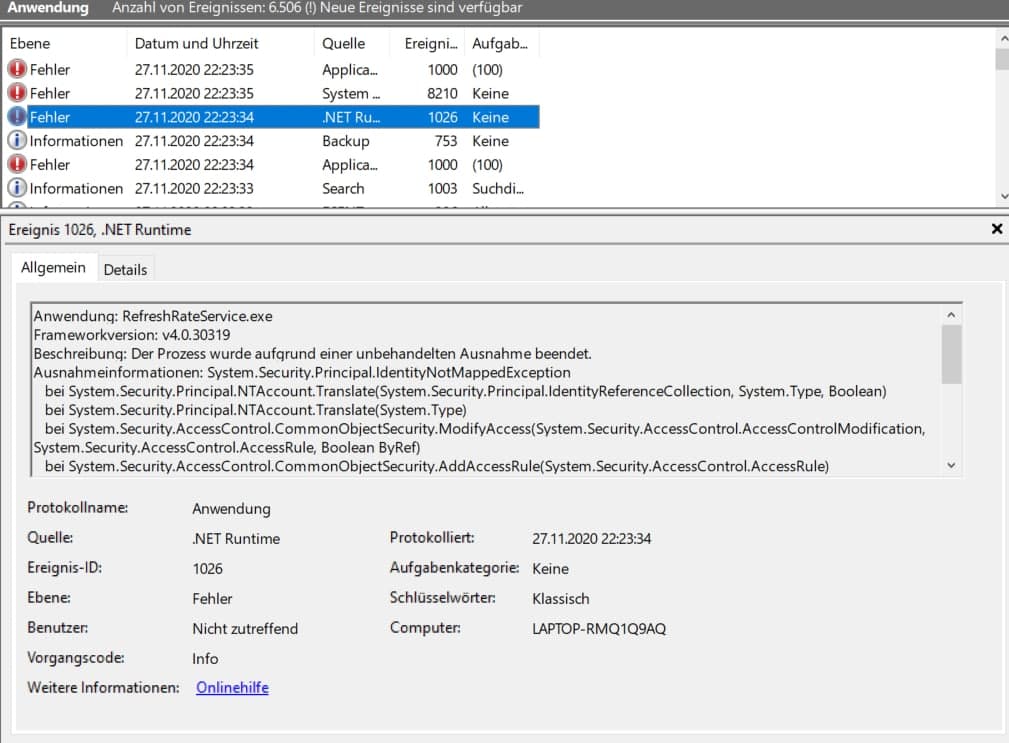
Task: Click description box scroll up arrow
Action: coord(951,315)
